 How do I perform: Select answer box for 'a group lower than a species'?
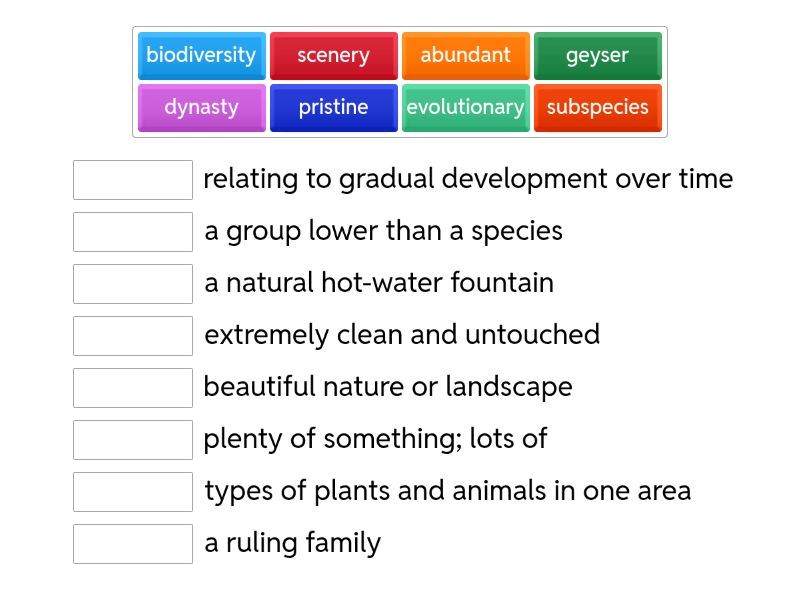(x=133, y=232)
